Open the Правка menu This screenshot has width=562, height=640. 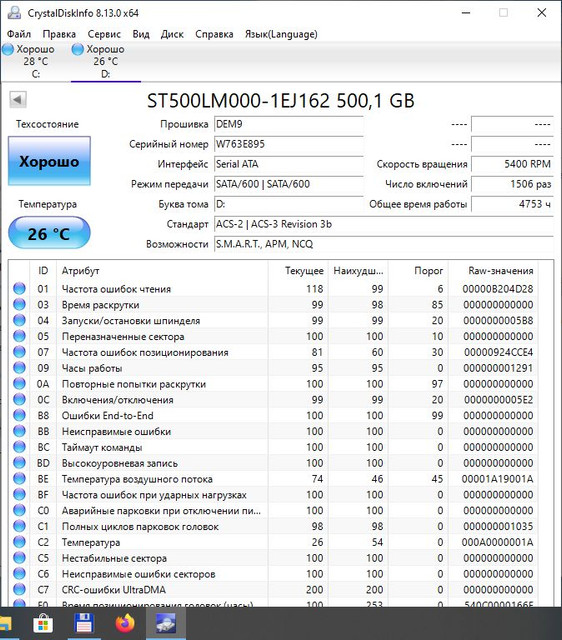click(x=59, y=34)
